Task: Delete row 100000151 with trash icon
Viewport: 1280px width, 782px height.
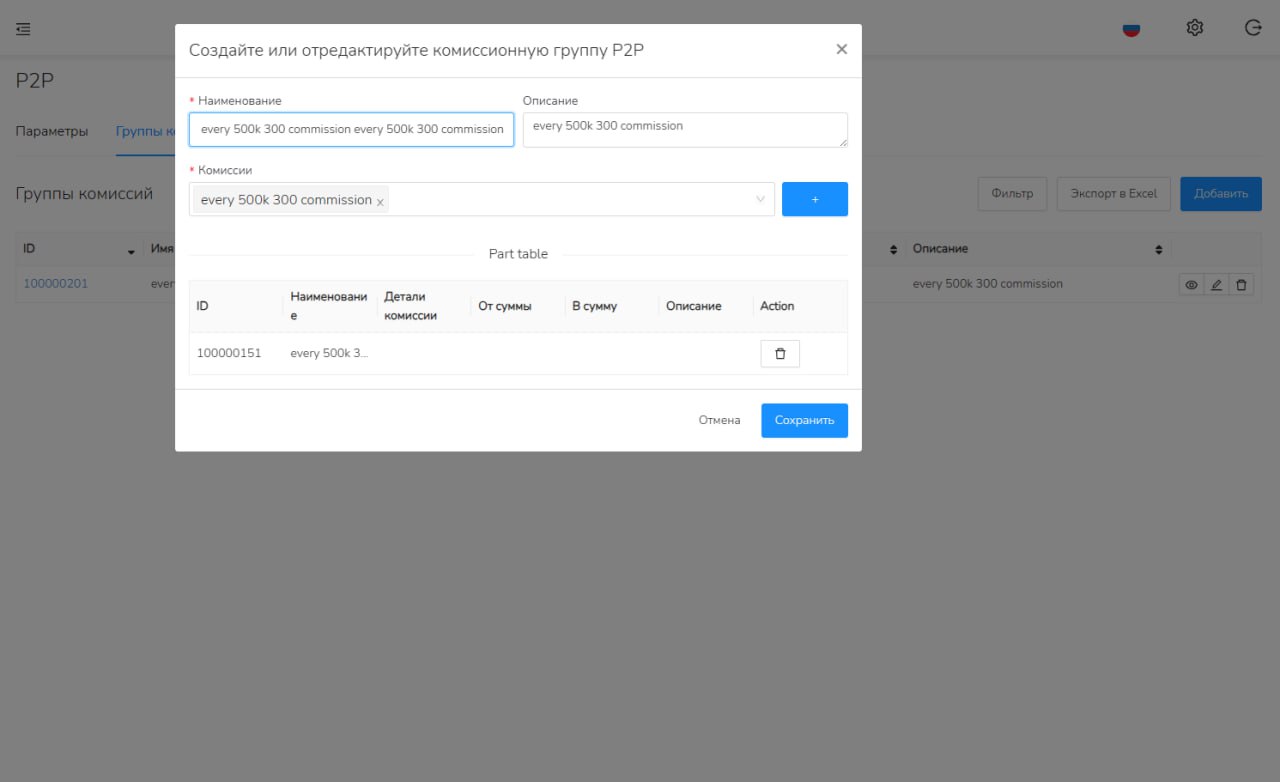Action: 780,354
